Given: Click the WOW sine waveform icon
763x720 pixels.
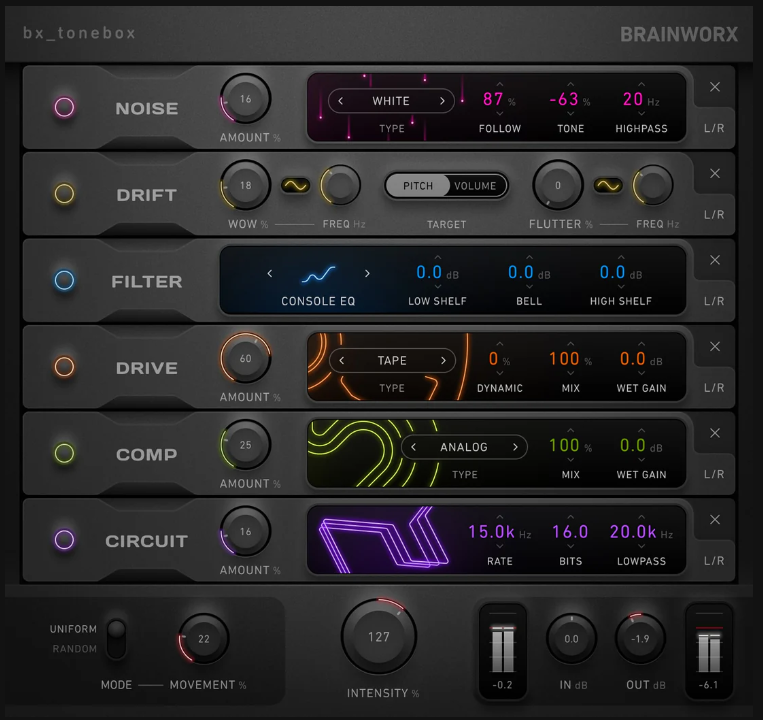Looking at the screenshot, I should point(296,185).
